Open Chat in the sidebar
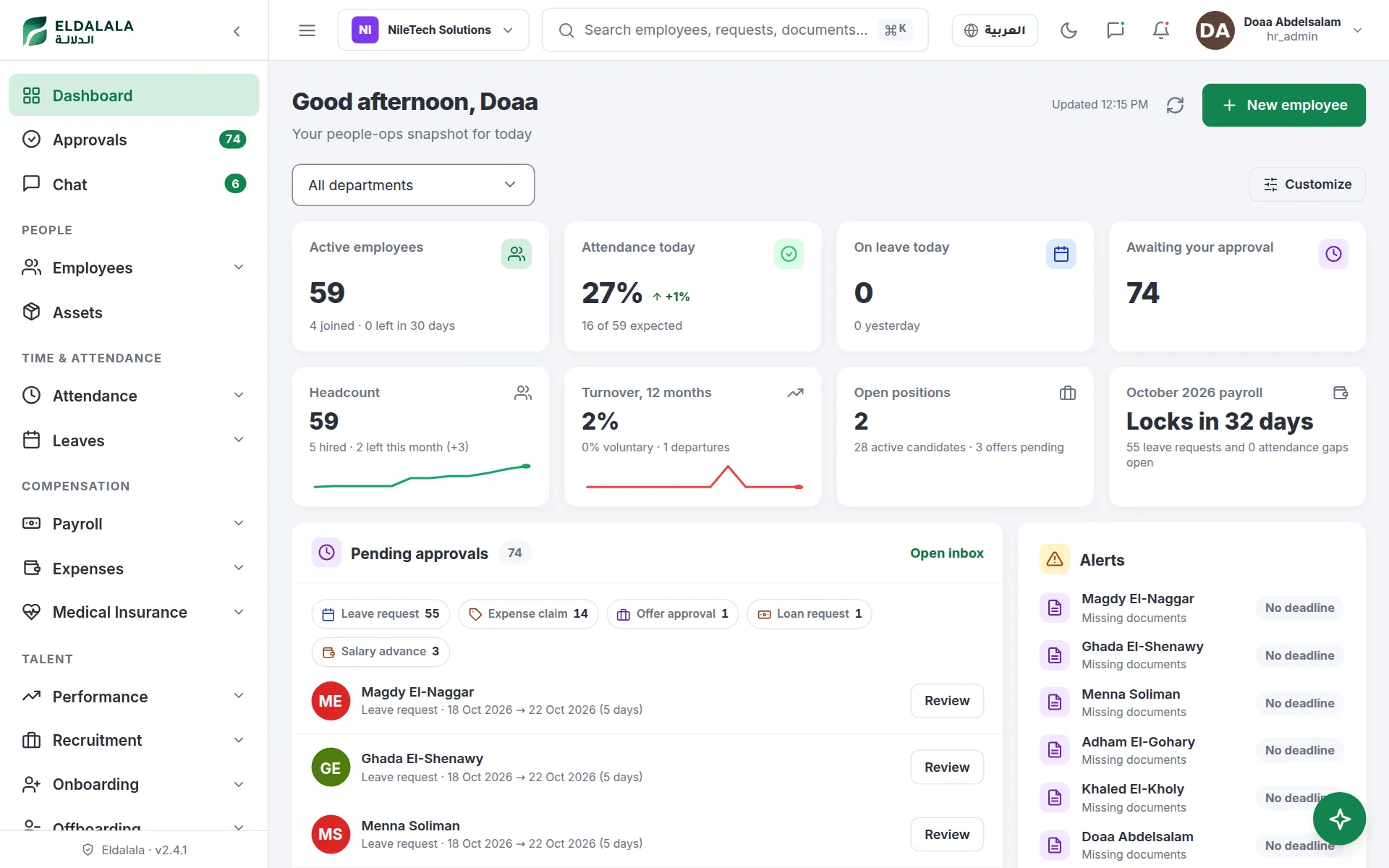This screenshot has width=1389, height=868. (134, 184)
